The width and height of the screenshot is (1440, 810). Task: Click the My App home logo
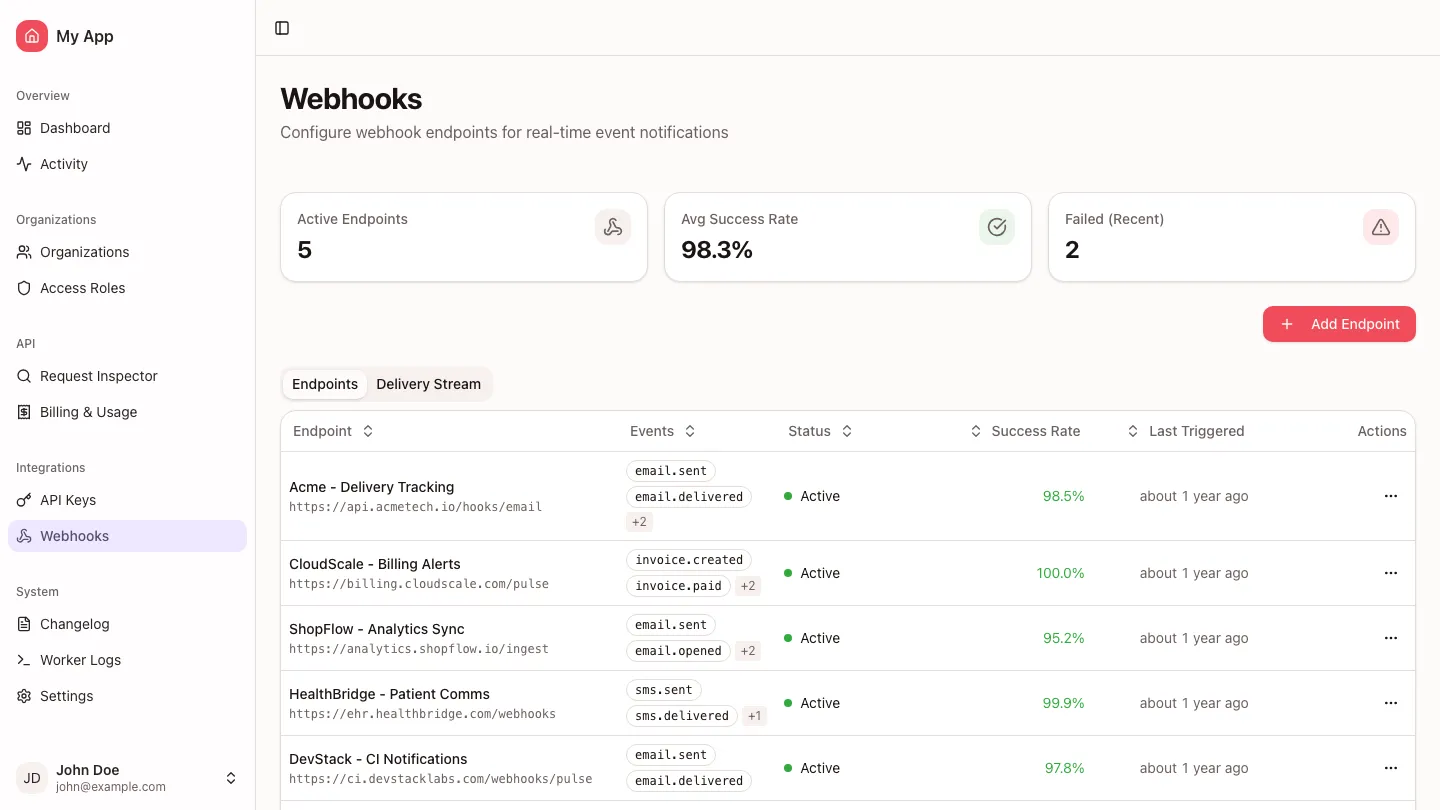pyautogui.click(x=31, y=36)
